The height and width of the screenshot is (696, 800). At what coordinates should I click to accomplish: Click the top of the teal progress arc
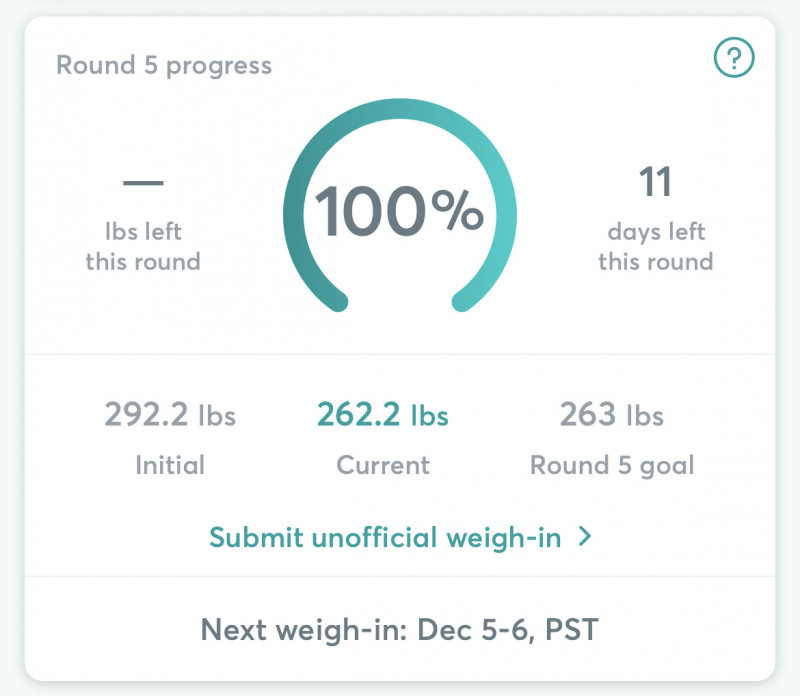(x=400, y=109)
